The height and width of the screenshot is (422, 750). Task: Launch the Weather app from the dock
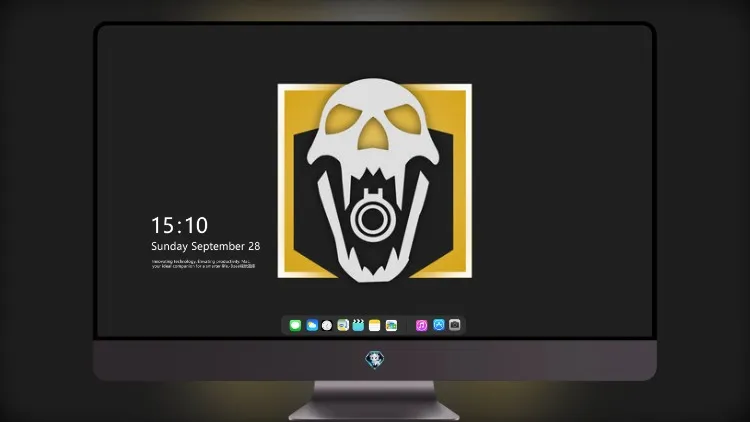[312, 325]
